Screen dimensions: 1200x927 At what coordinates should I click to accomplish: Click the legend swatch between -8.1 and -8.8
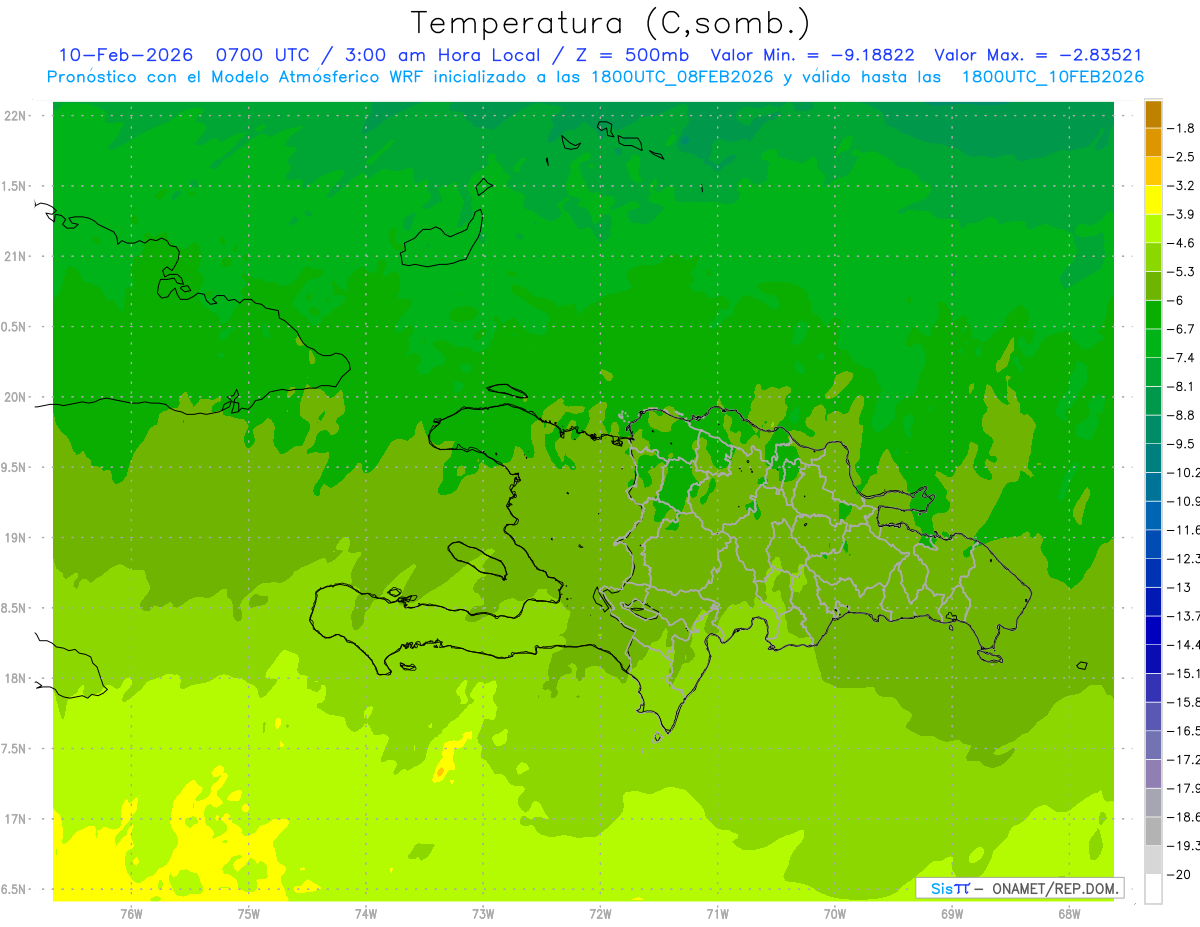[x=1153, y=401]
